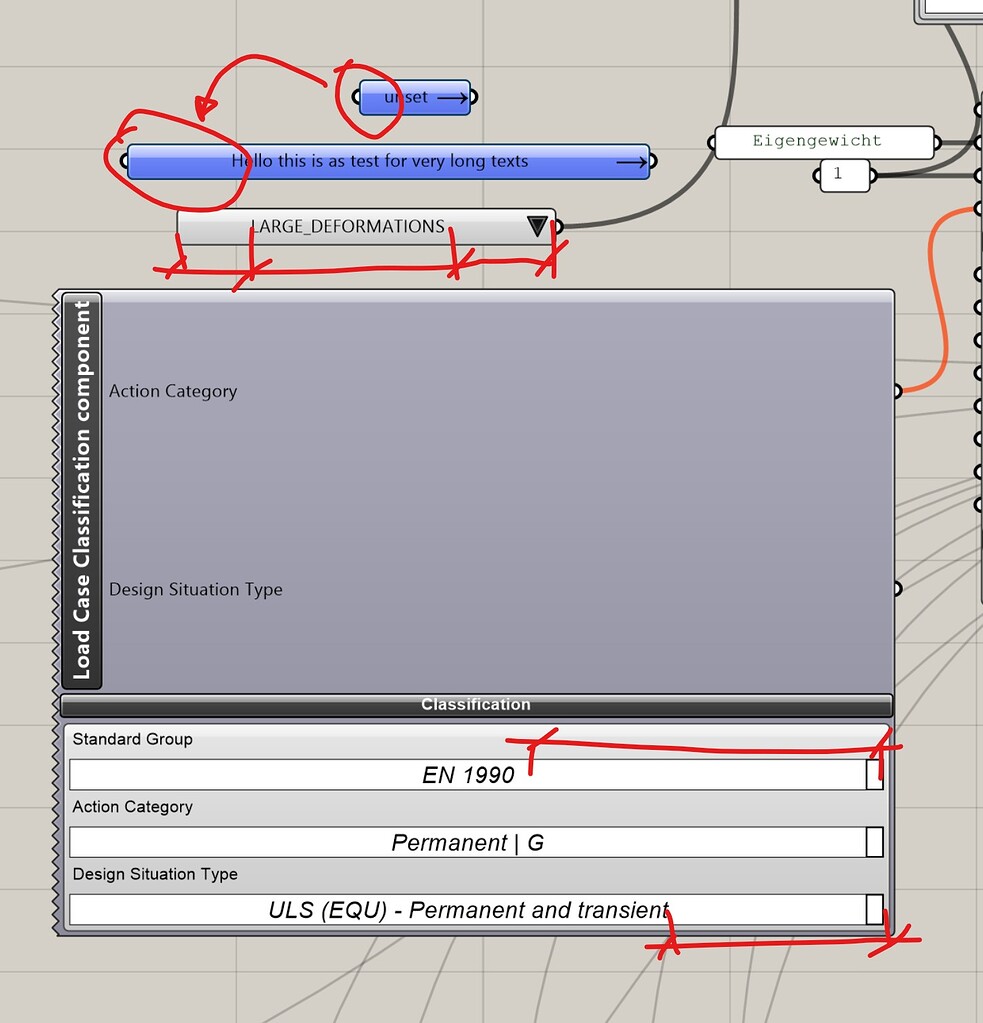Viewport: 983px width, 1023px height.
Task: Open the selector button beside ULS (EQU) field
Action: click(x=872, y=910)
